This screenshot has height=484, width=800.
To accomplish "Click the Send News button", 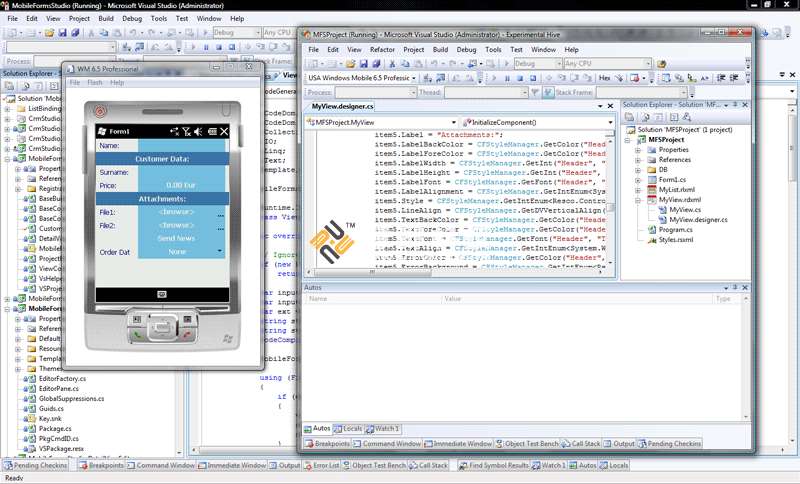I will click(177, 238).
